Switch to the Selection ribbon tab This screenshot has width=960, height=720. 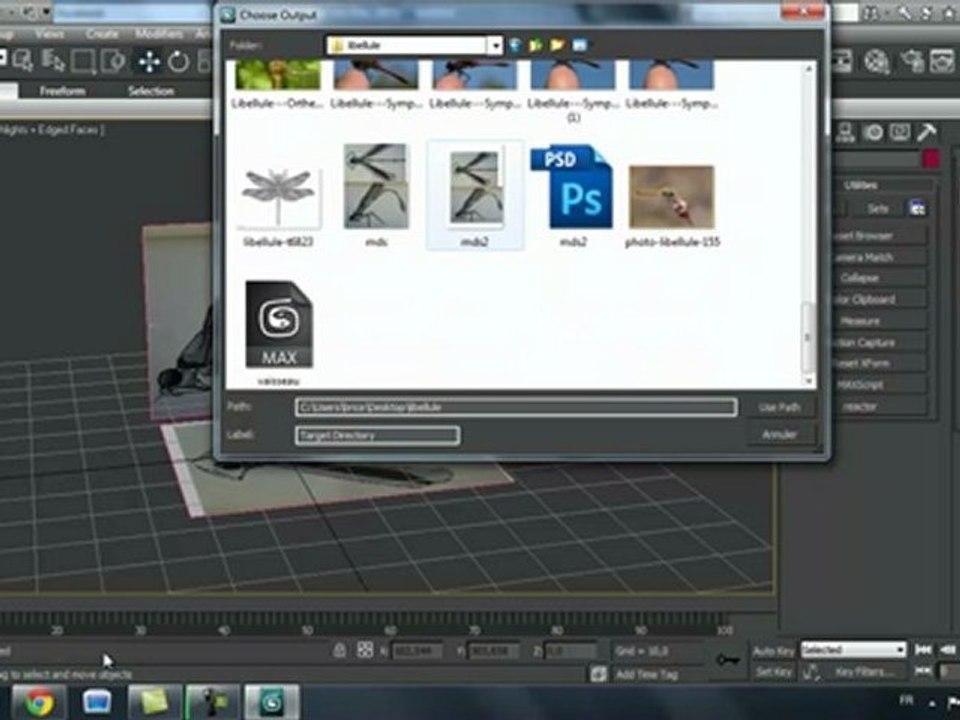coord(151,91)
